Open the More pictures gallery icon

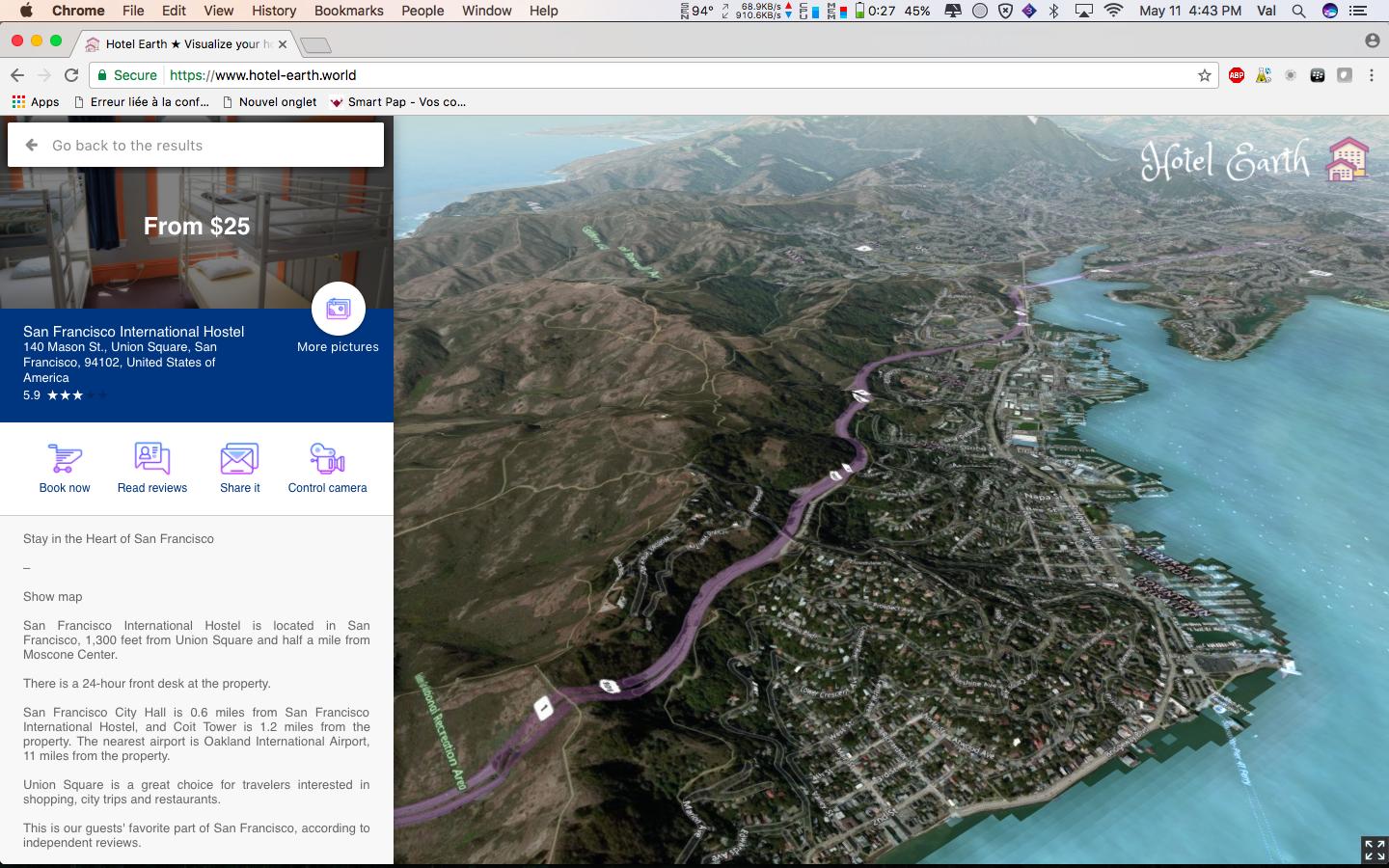click(339, 309)
